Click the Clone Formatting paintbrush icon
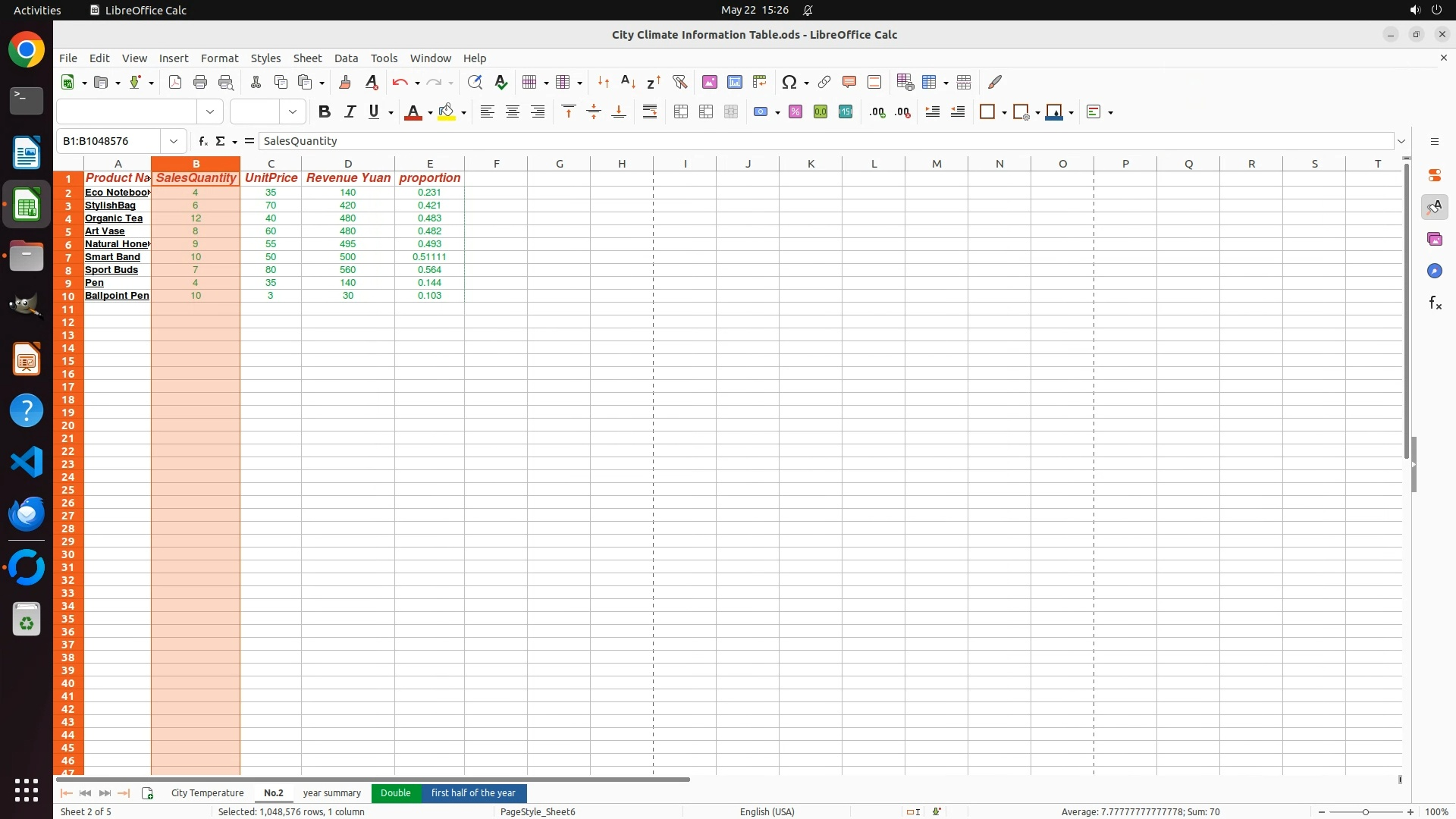 click(345, 82)
